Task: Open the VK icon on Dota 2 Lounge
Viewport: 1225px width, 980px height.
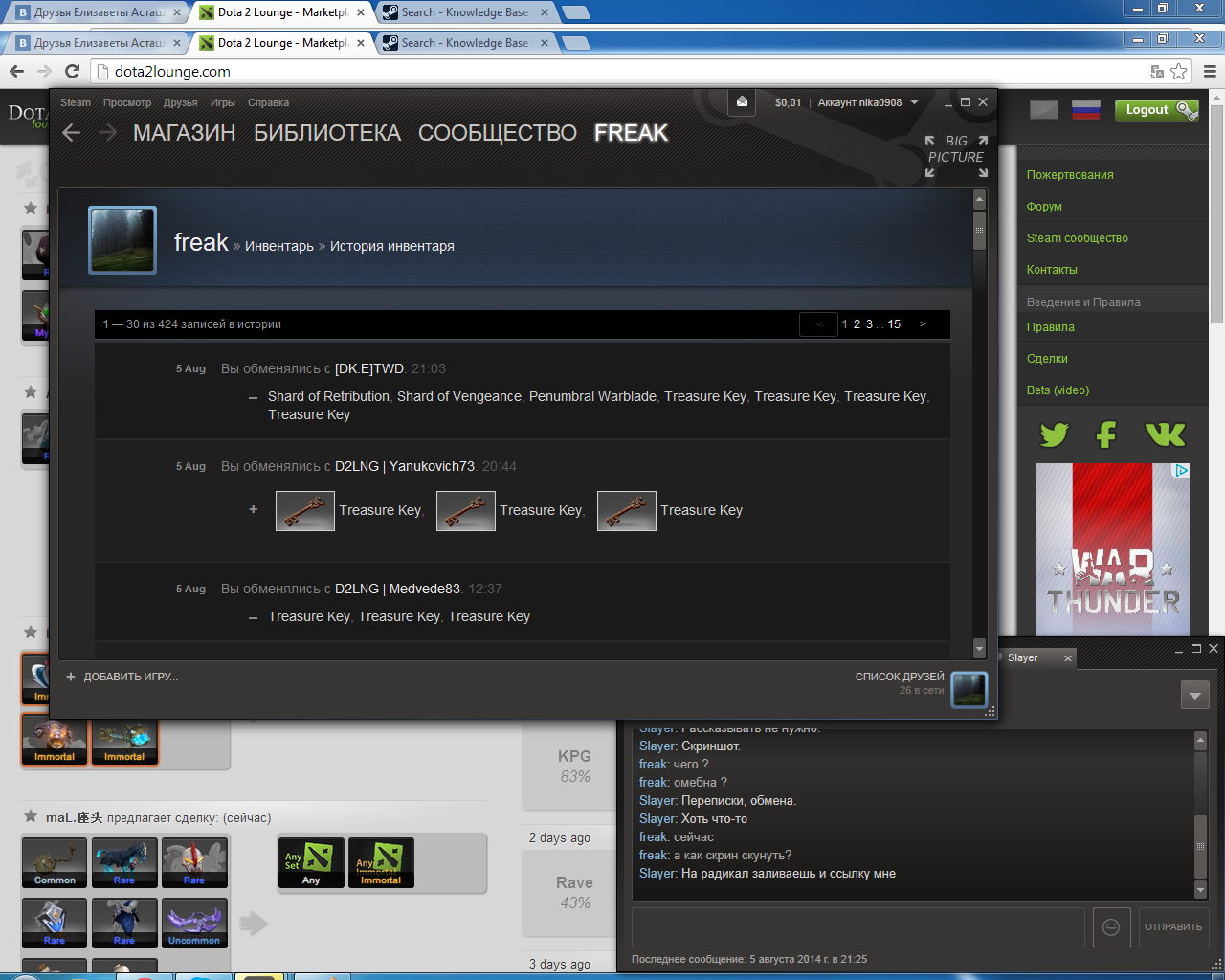Action: [1165, 434]
